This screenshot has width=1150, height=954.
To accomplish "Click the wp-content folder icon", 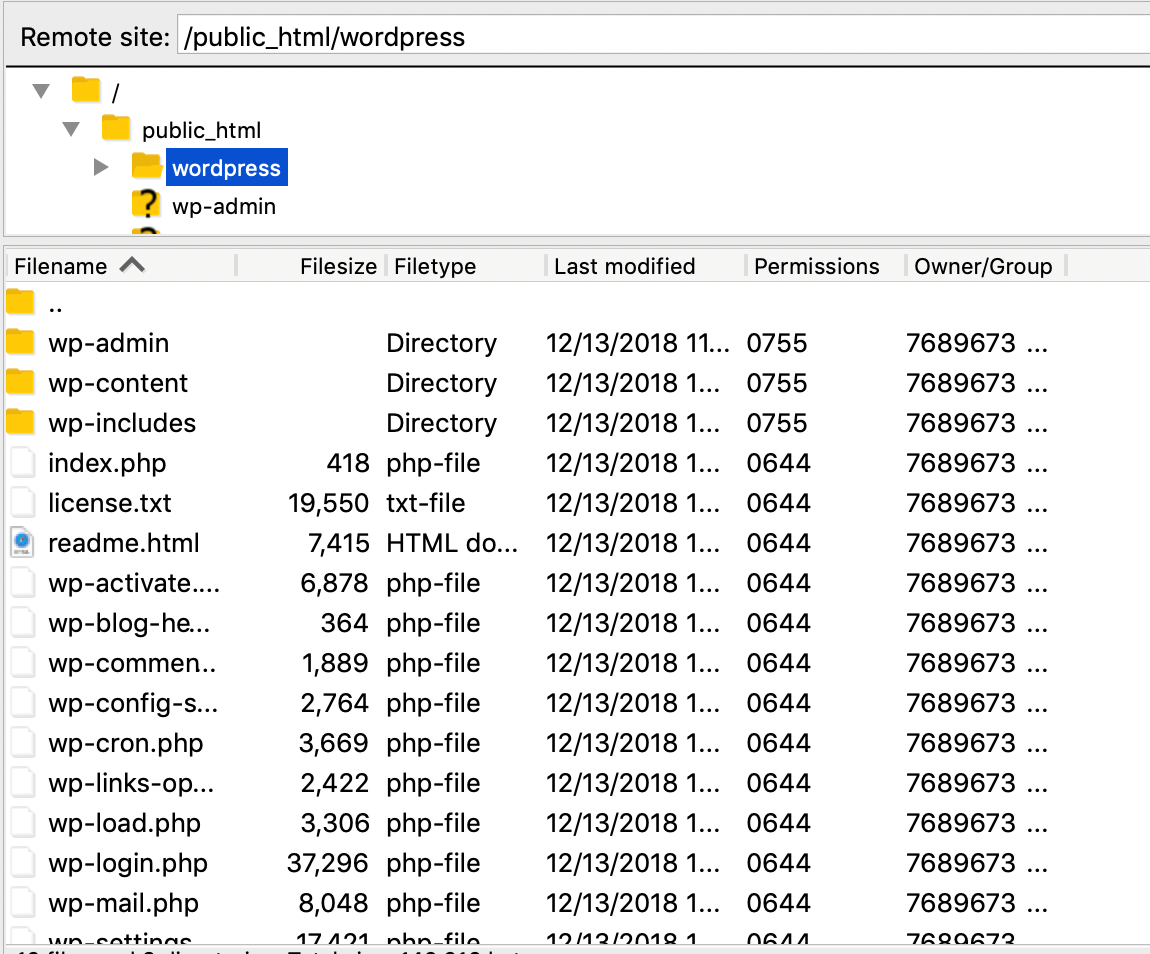I will (x=20, y=383).
